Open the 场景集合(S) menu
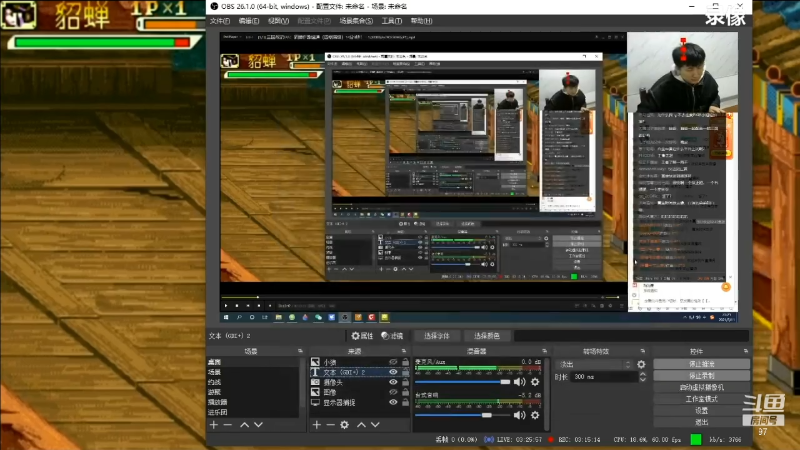 (356, 21)
